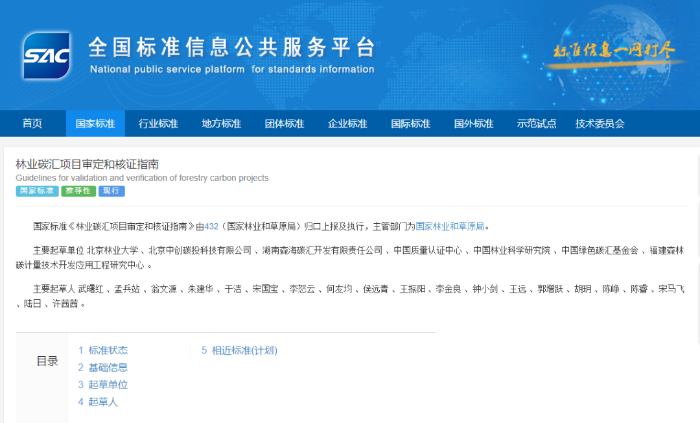Select the 示范试点 menu item
700x423 pixels.
point(536,124)
